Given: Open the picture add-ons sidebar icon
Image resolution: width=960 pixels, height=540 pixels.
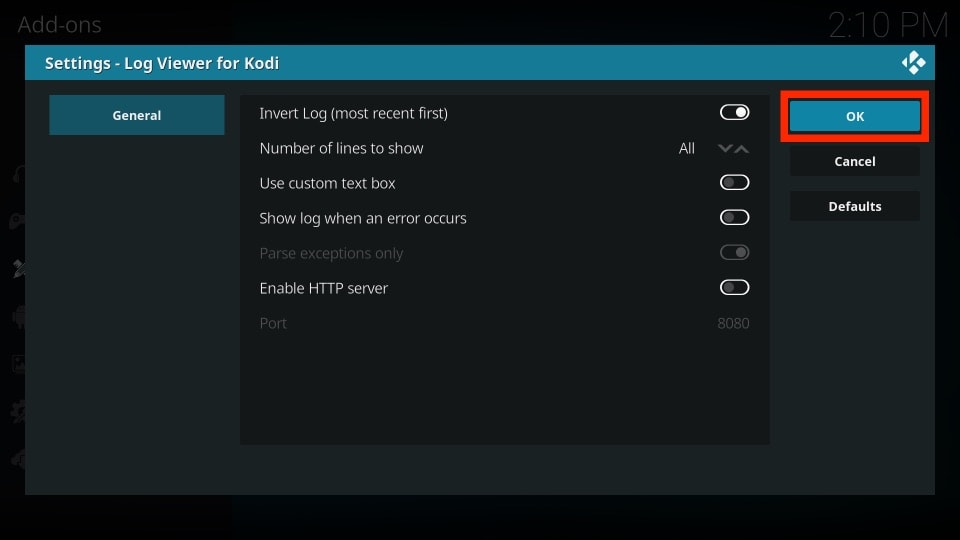Looking at the screenshot, I should pos(19,364).
